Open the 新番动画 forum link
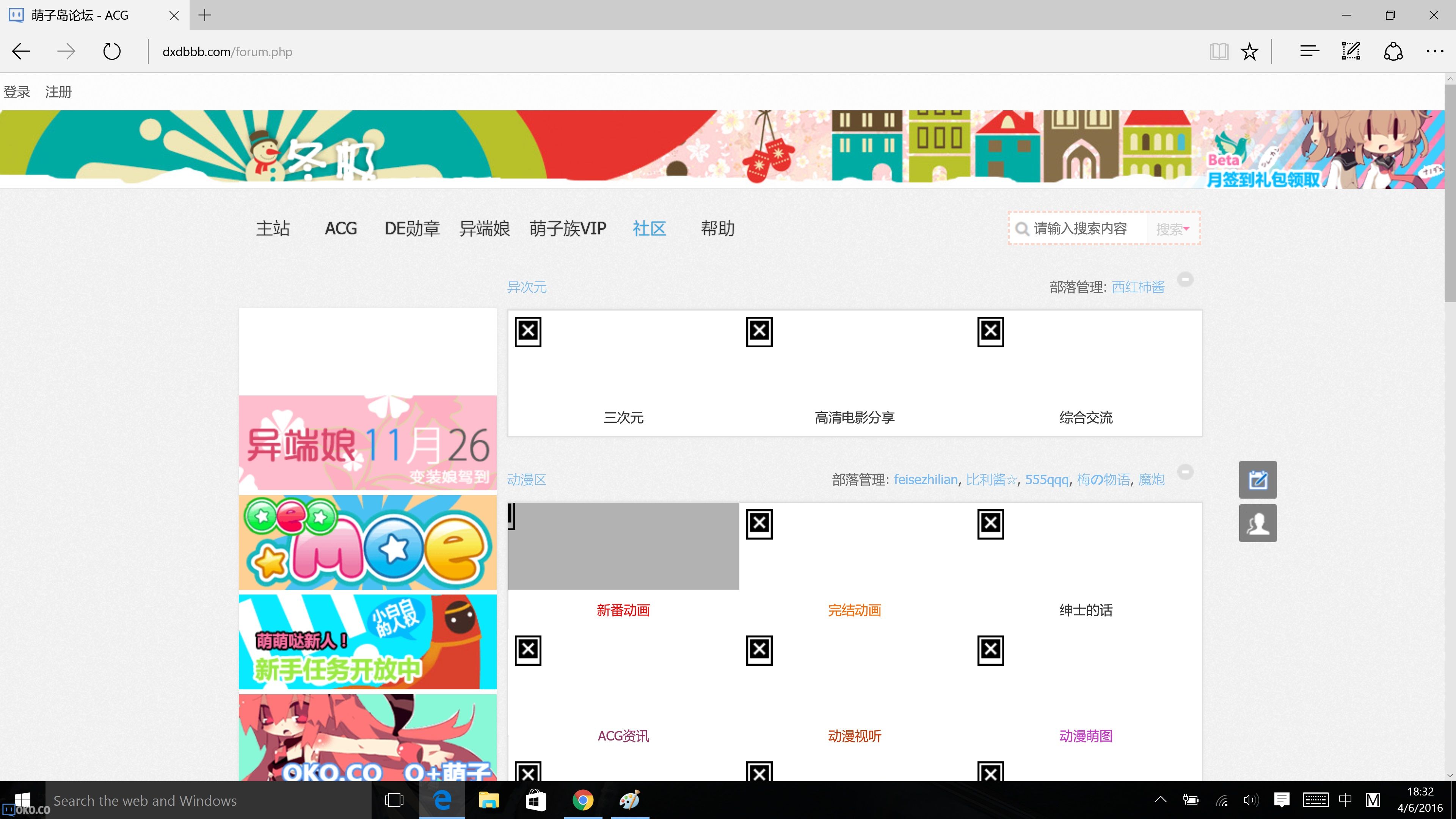 click(623, 610)
